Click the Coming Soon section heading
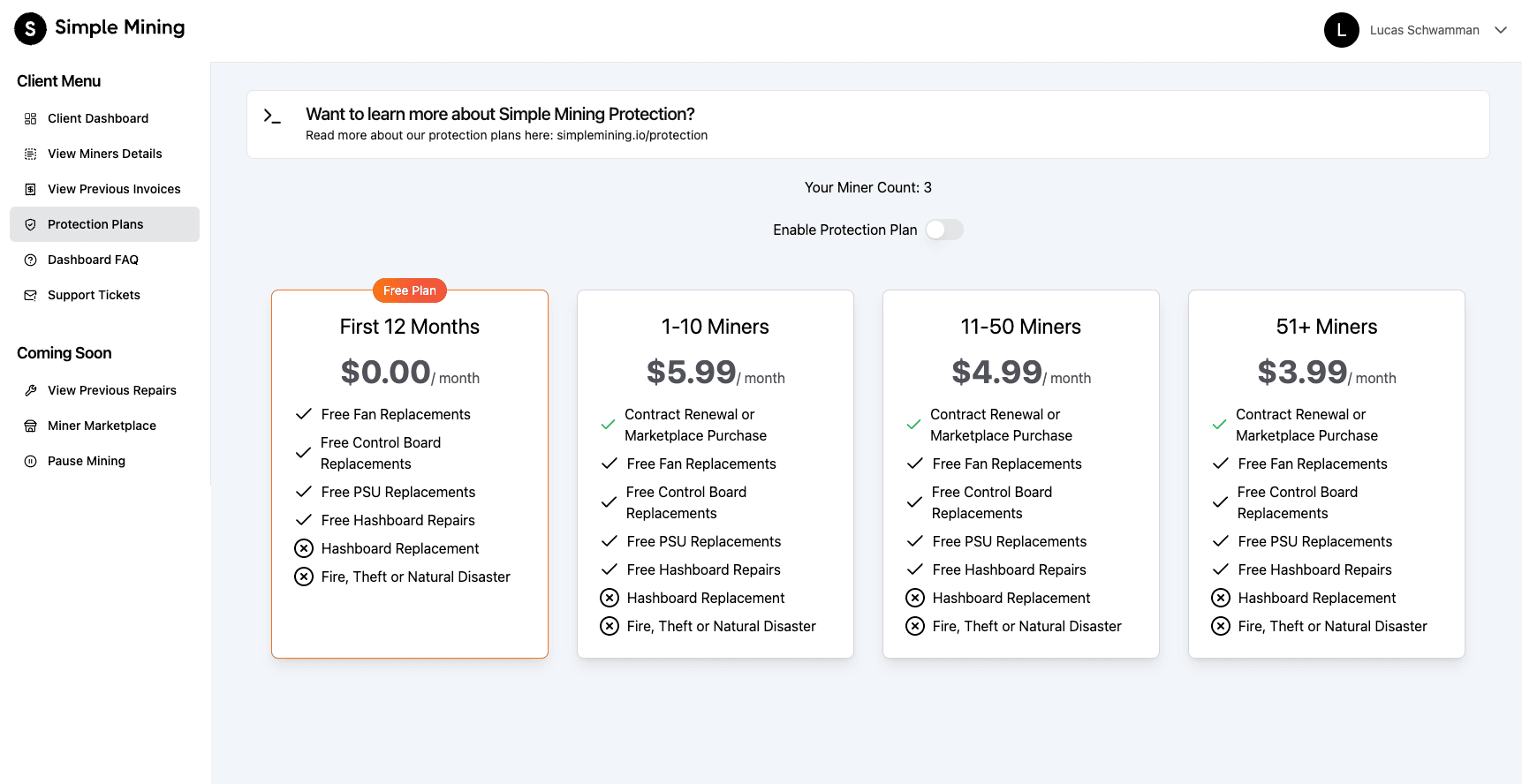The height and width of the screenshot is (784, 1522). (x=64, y=353)
